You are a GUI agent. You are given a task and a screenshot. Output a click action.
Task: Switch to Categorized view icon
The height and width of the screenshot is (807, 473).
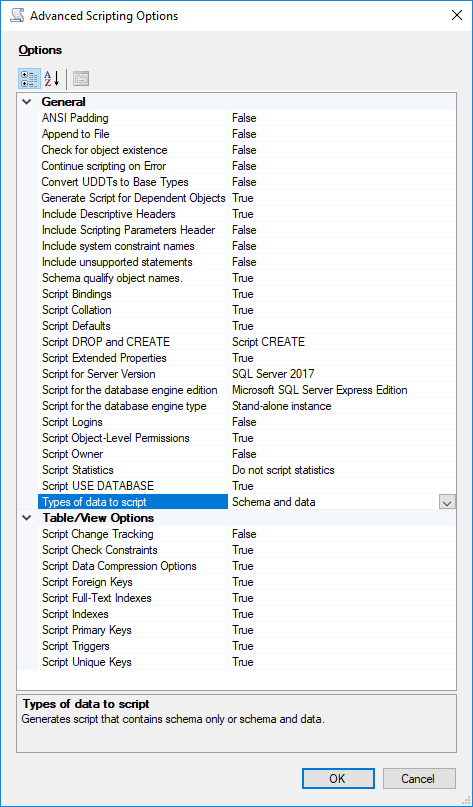(x=29, y=79)
